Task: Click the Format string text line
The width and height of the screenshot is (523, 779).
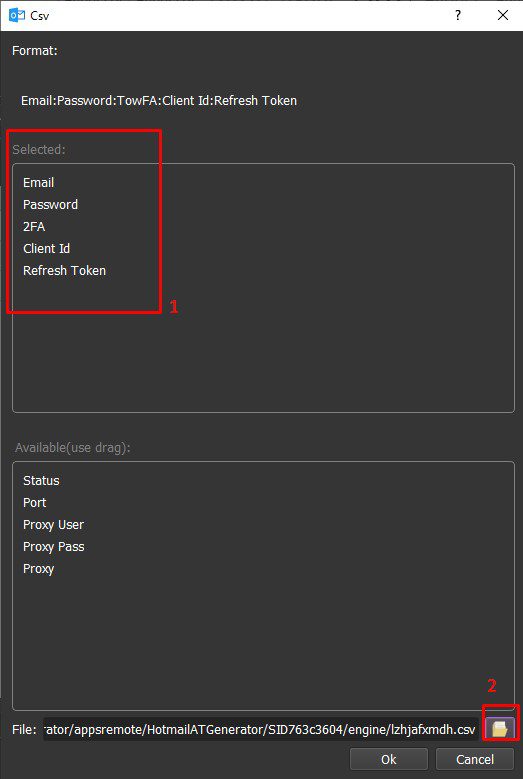Action: [159, 101]
